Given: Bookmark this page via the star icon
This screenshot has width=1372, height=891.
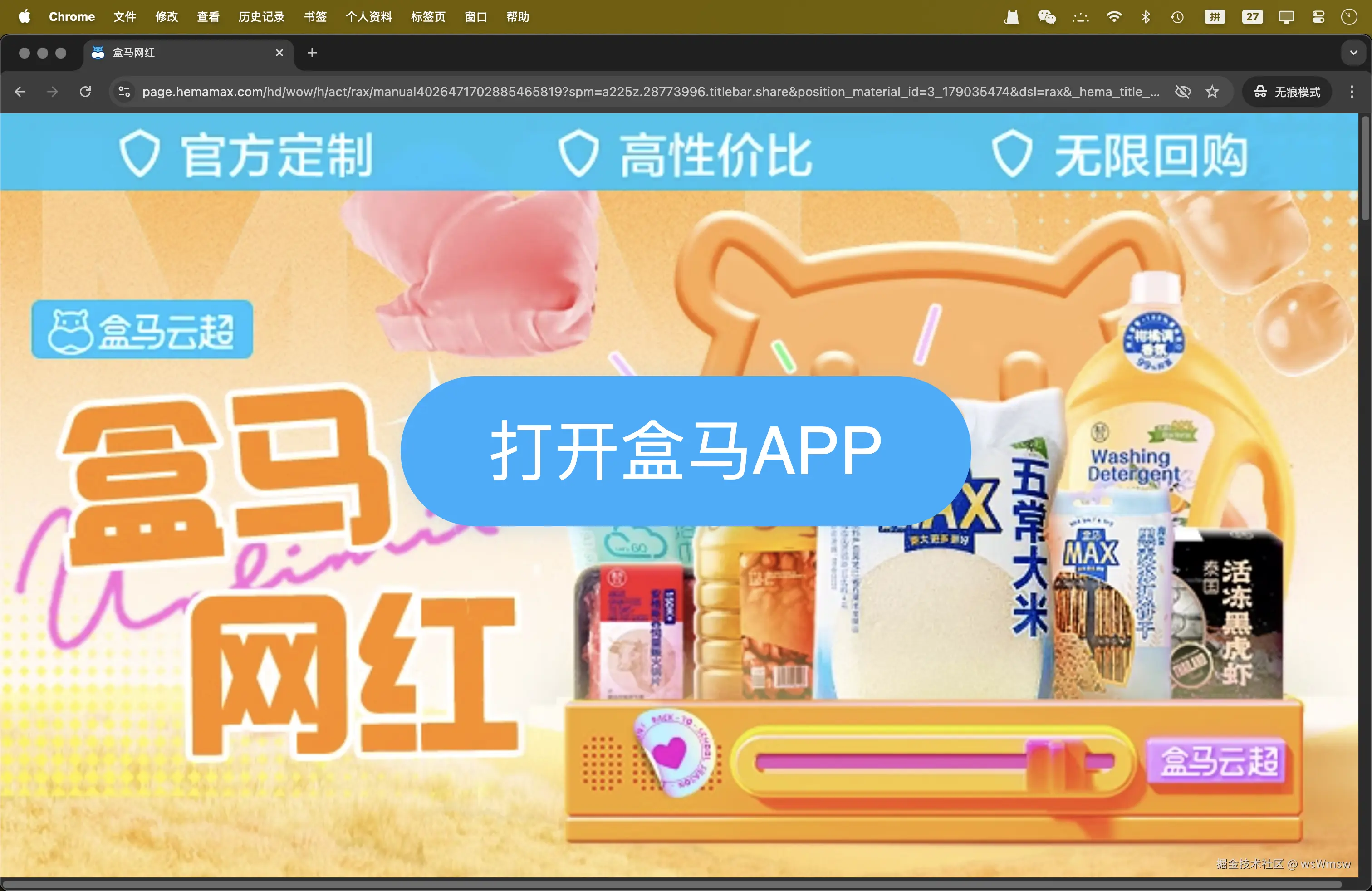Looking at the screenshot, I should tap(1213, 92).
